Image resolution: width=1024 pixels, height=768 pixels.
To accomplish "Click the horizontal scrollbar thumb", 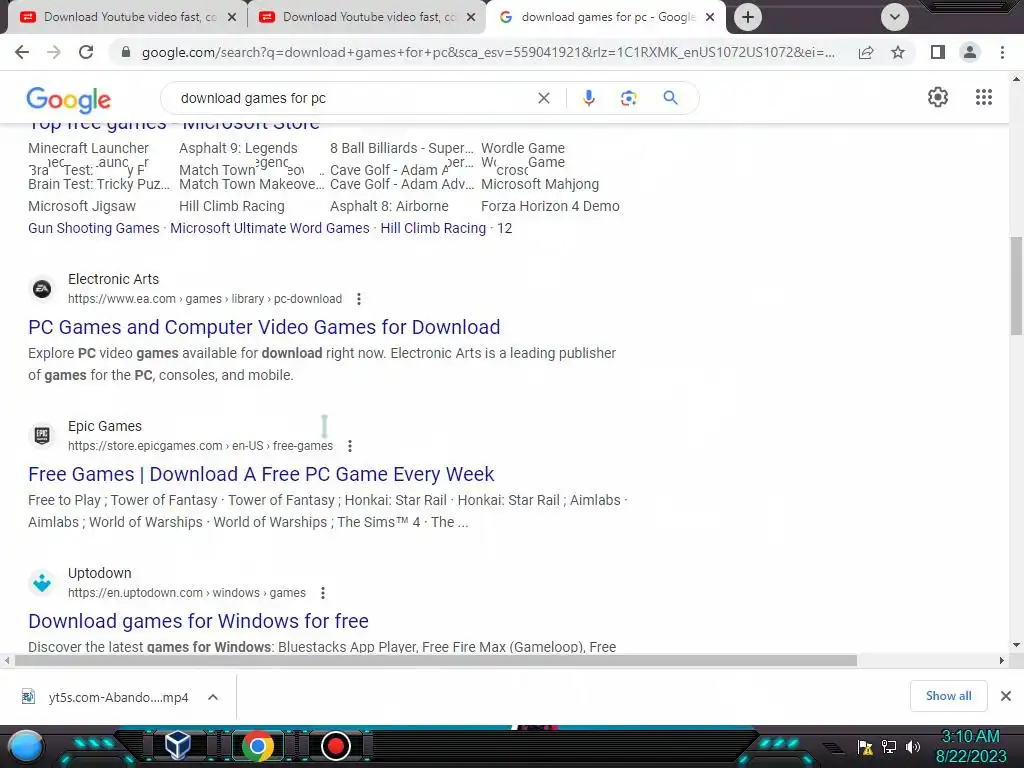I will pos(436,660).
